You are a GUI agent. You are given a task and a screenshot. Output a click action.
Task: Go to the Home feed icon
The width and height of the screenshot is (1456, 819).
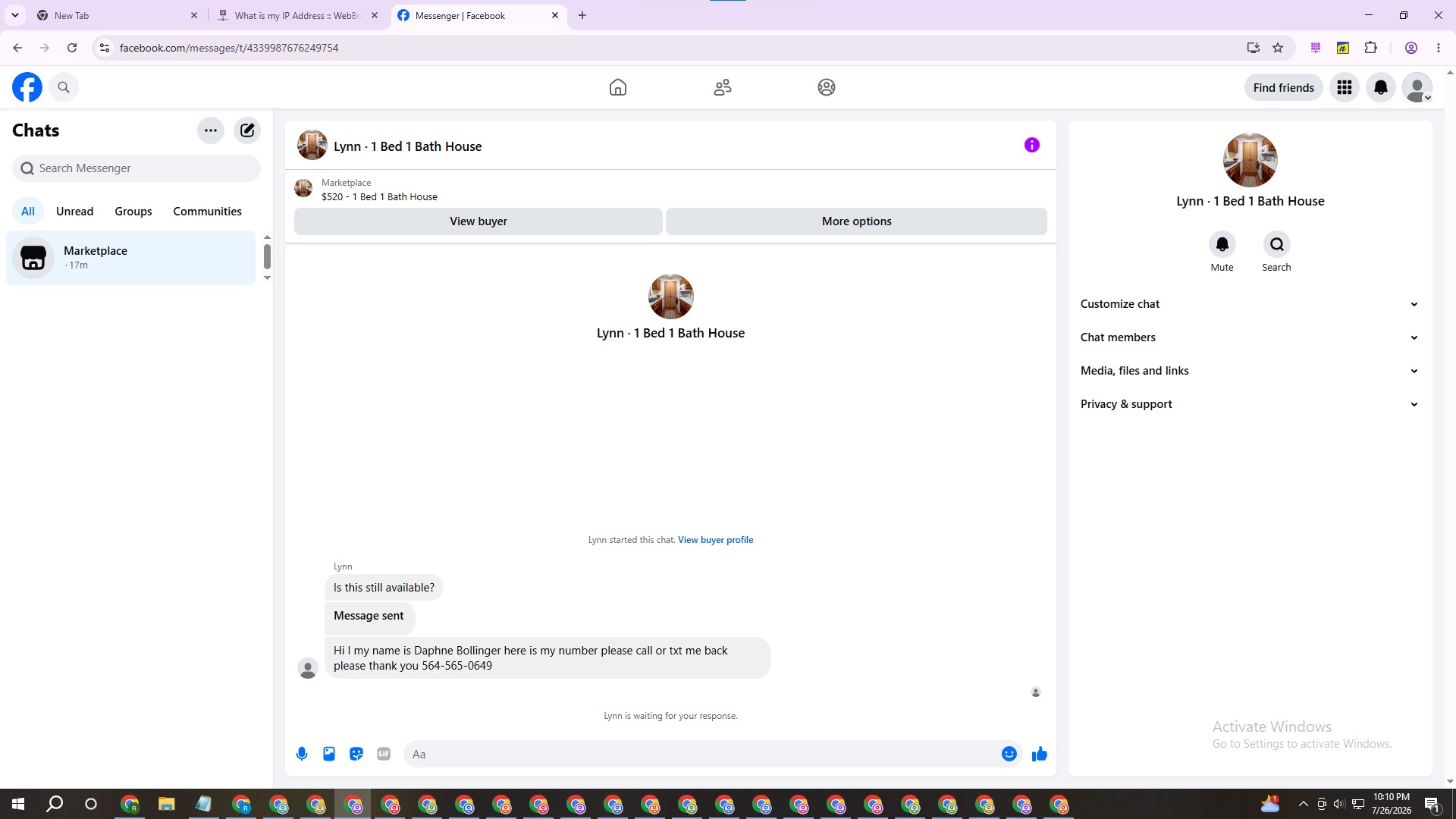coord(618,87)
